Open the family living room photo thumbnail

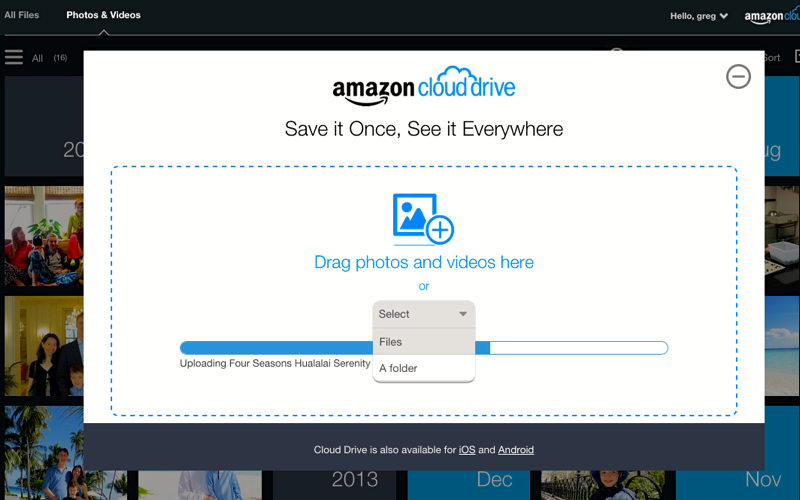44,236
